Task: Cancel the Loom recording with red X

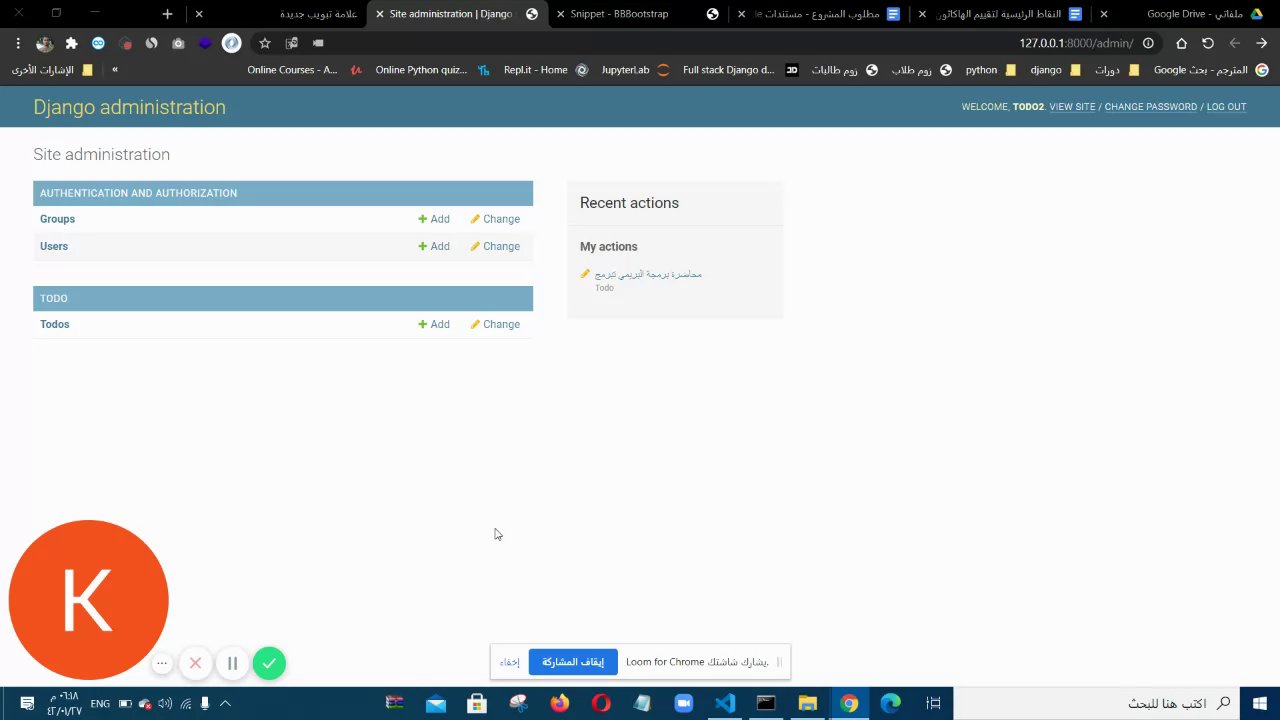Action: [196, 663]
